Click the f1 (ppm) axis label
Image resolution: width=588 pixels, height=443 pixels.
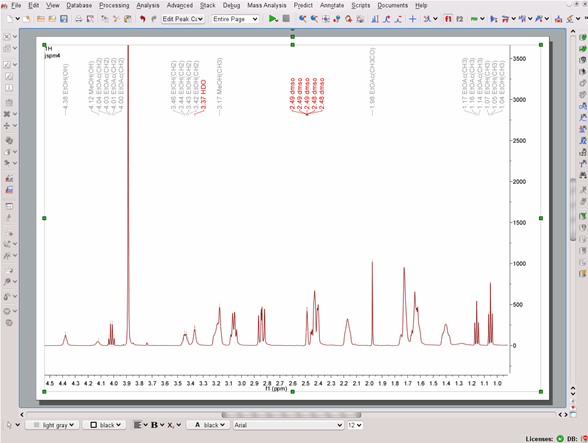coord(276,389)
